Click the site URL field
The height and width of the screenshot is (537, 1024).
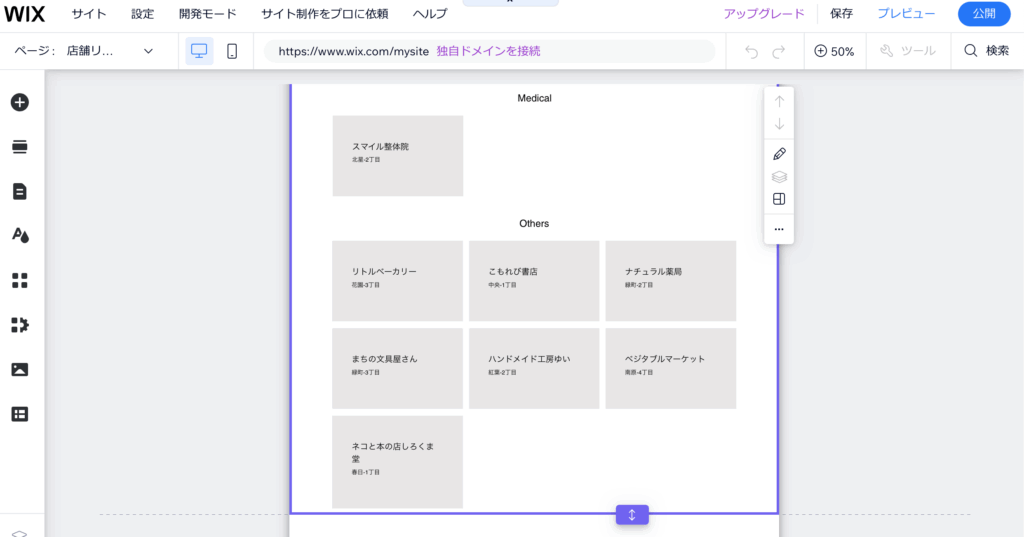[490, 51]
